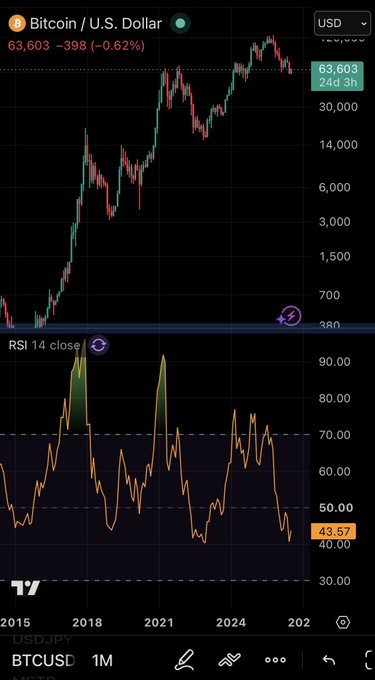The width and height of the screenshot is (375, 680).
Task: Tap the 2024 time axis label
Action: [231, 623]
